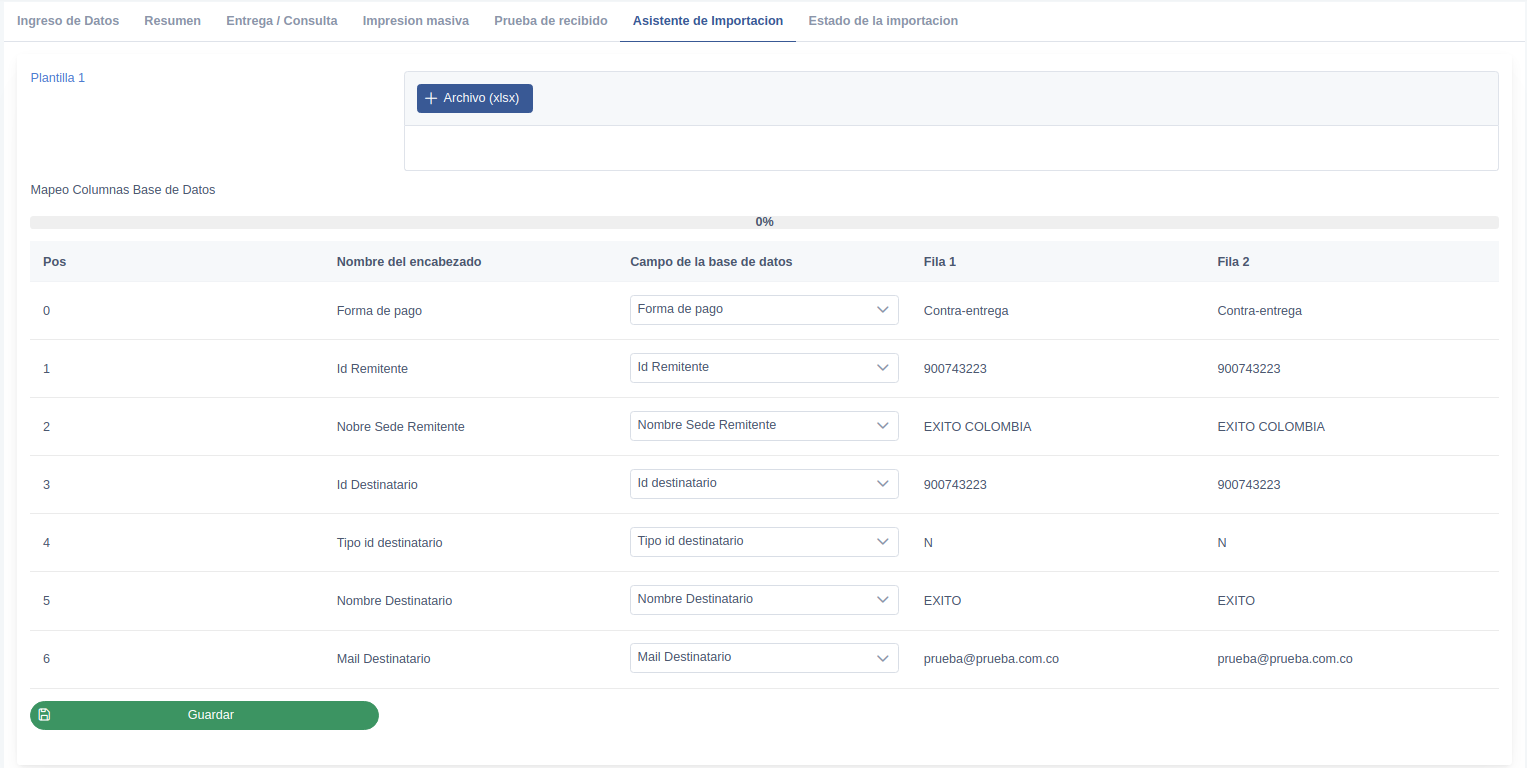Select the Impresion masiva tab
Screen dimensions: 1527x768
click(x=415, y=21)
